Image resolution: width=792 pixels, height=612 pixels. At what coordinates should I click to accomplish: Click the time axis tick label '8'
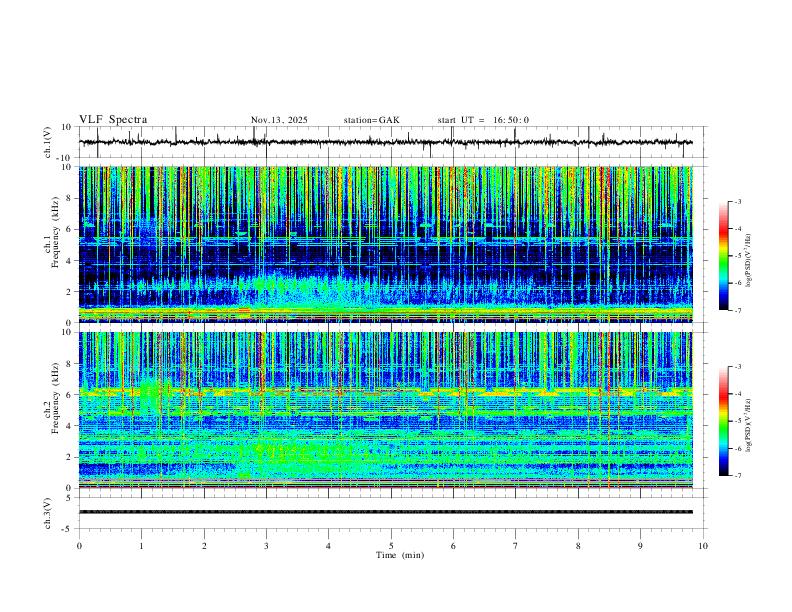tap(578, 546)
